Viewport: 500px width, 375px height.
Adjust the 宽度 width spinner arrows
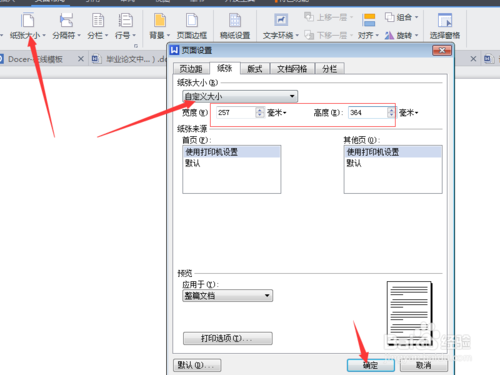click(x=260, y=113)
